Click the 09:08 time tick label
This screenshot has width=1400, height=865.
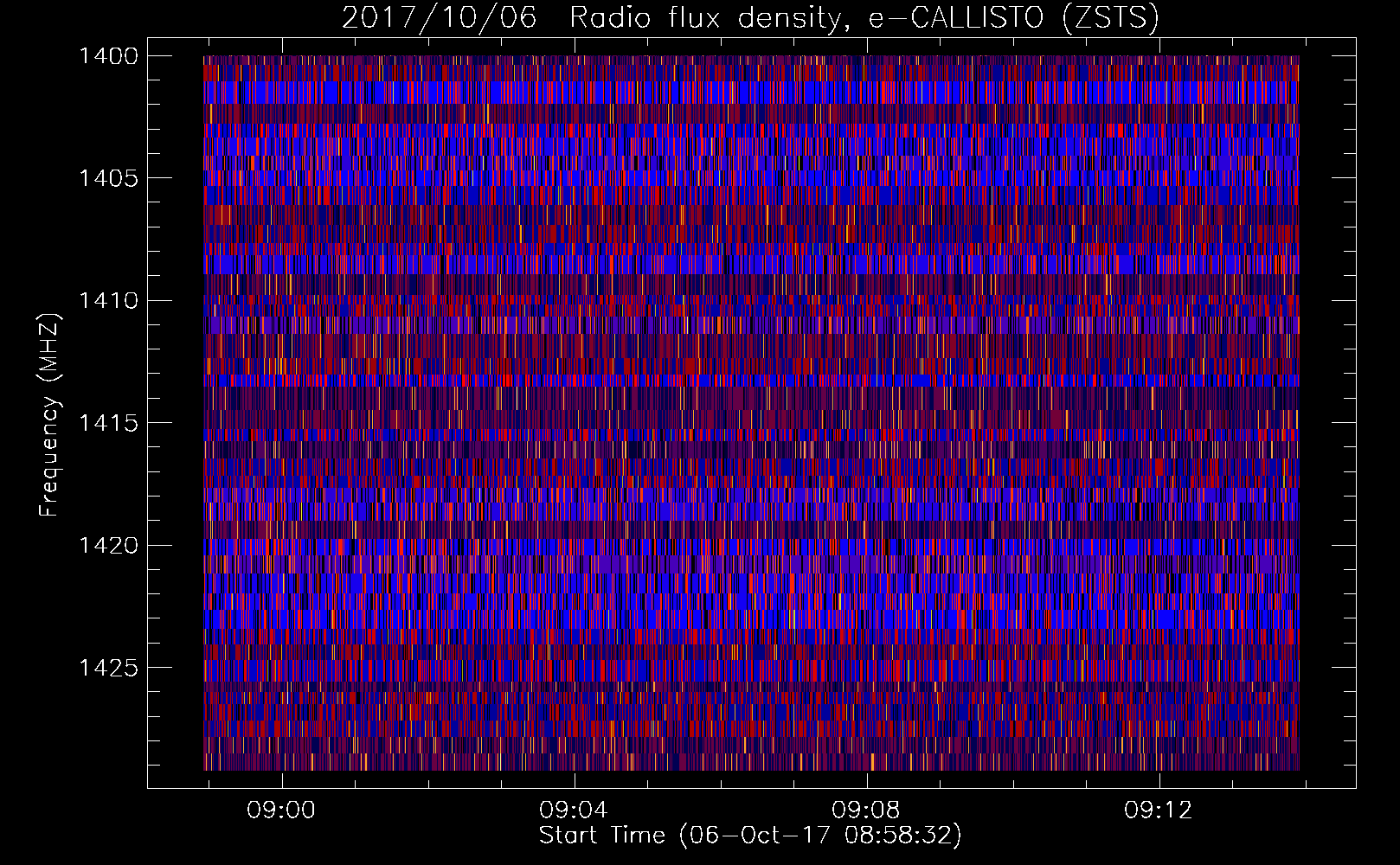click(x=866, y=811)
